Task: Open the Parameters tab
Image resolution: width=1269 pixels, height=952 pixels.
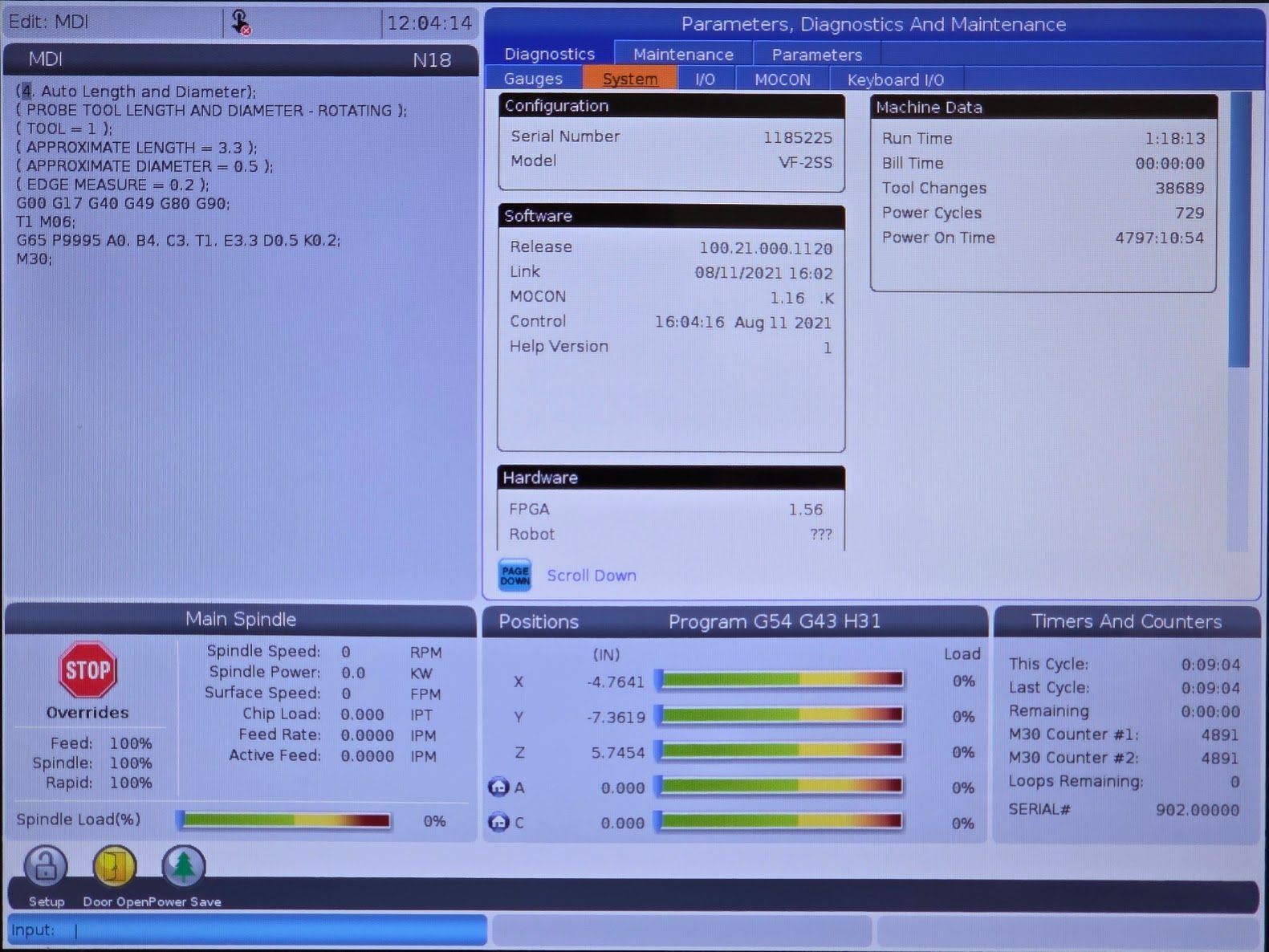Action: tap(816, 54)
